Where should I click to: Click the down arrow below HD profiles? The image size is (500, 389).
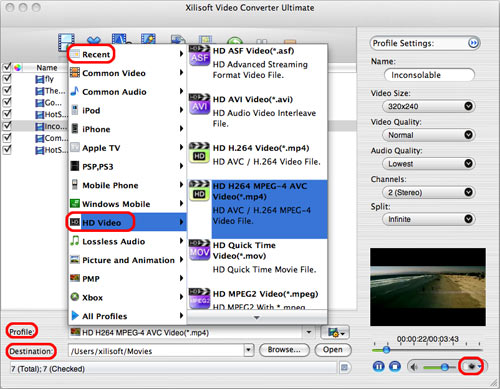coord(257,317)
